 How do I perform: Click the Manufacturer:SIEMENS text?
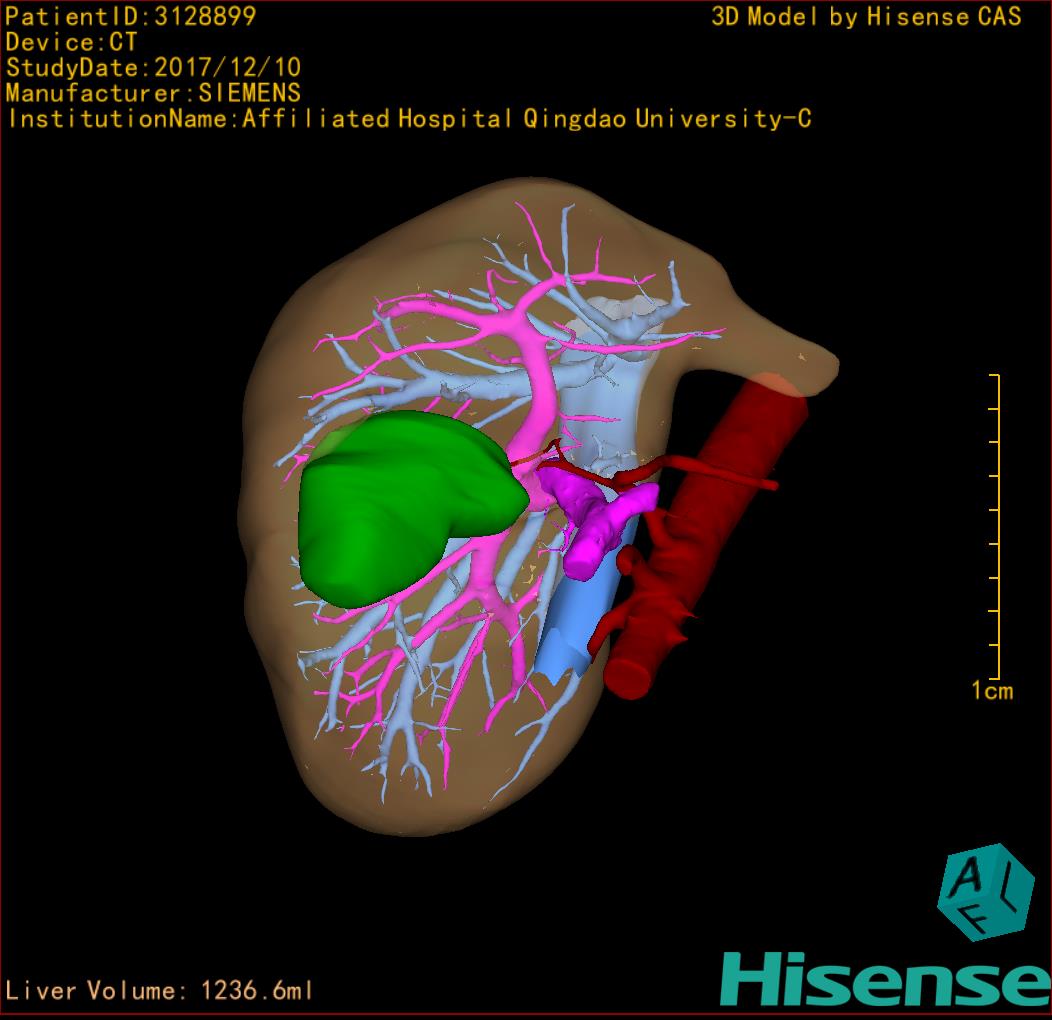[153, 93]
